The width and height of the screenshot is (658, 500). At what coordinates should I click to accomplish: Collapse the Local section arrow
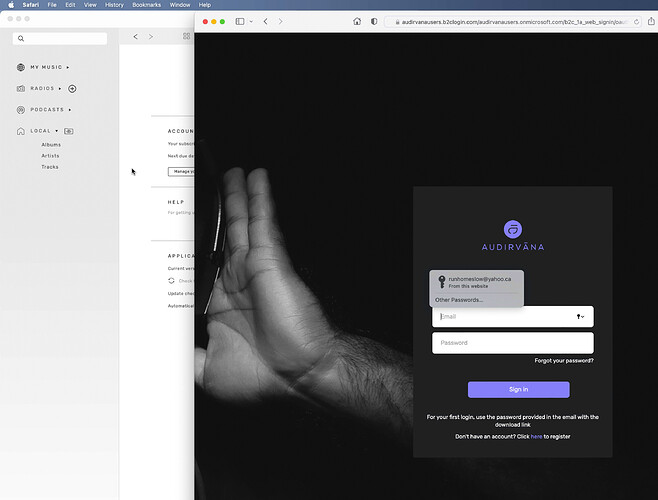57,131
